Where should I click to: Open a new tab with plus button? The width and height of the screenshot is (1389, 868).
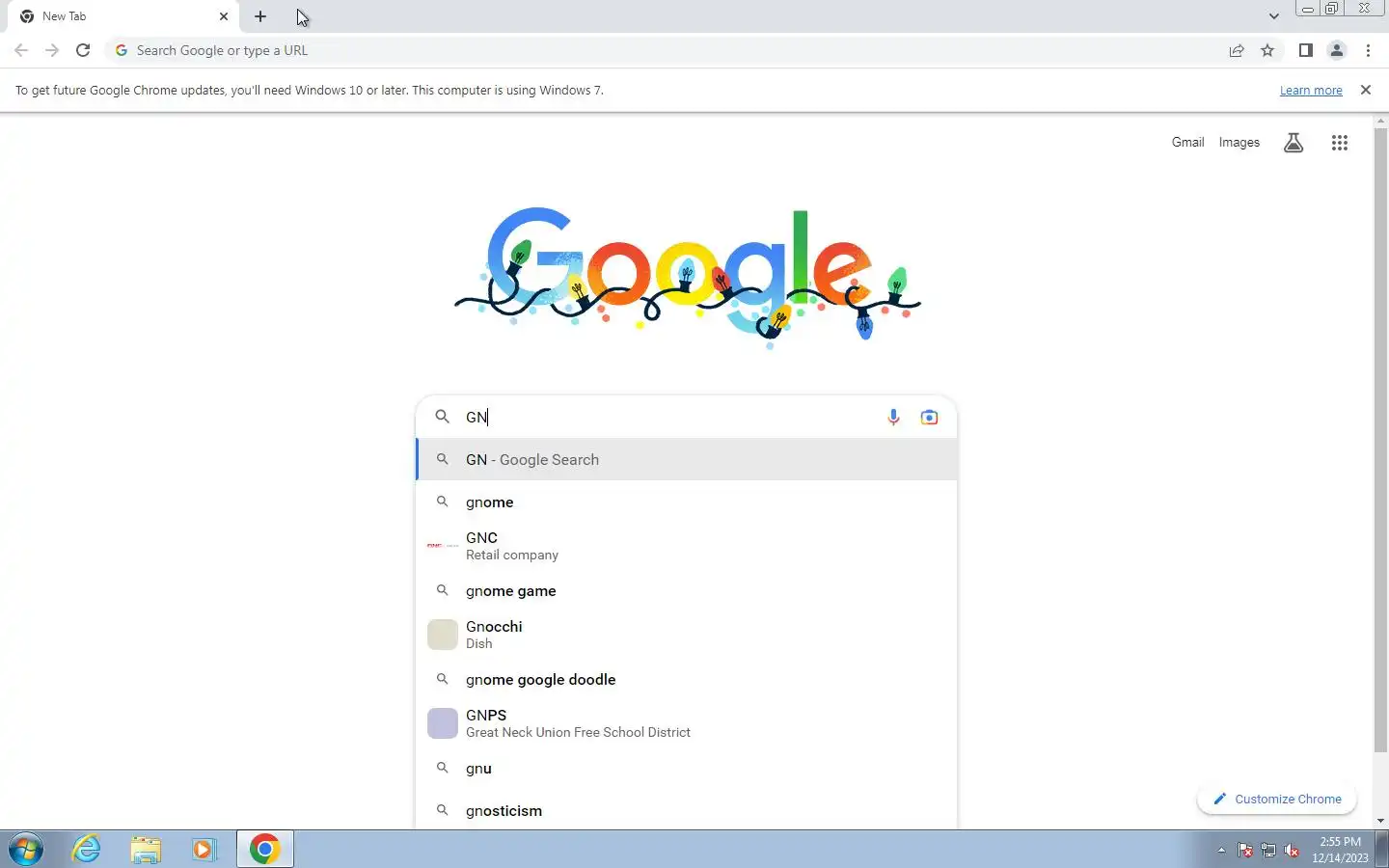click(x=260, y=16)
